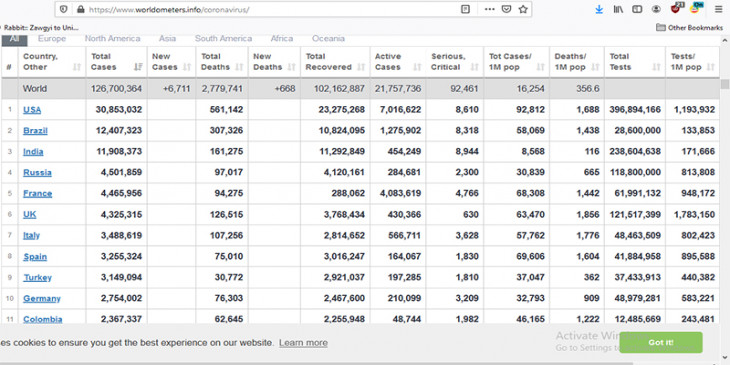The height and width of the screenshot is (365, 730).
Task: Sort by Active Cases column arrows
Action: coord(417,67)
